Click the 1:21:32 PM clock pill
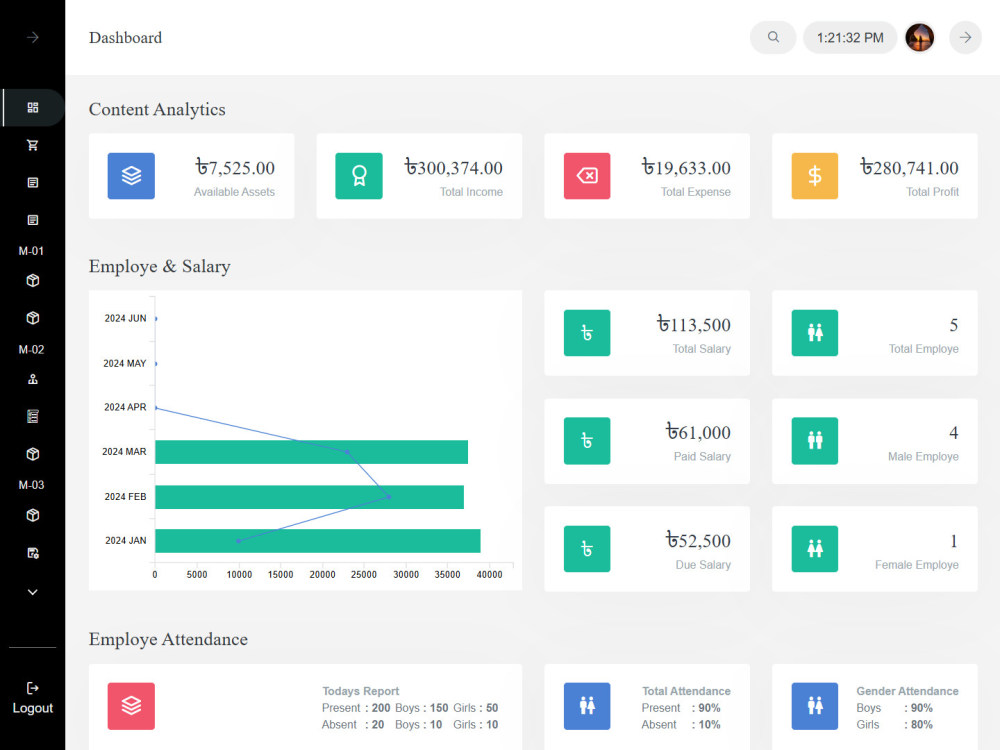Screen dimensions: 1000x750 coord(850,38)
